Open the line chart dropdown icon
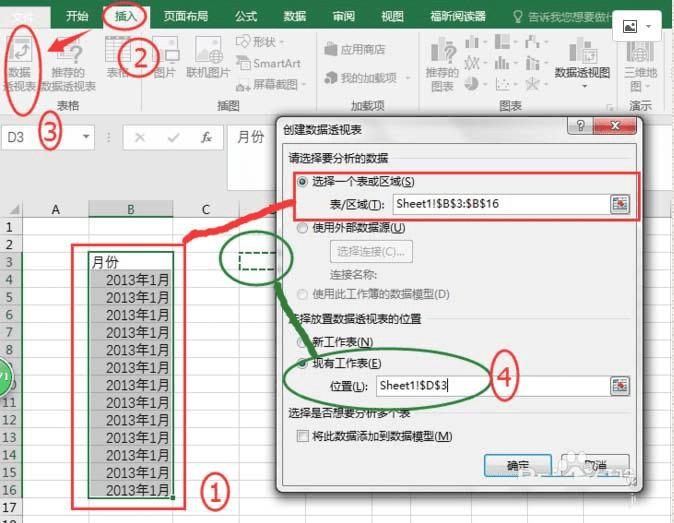Viewport: 674px width, 523px height. [475, 63]
